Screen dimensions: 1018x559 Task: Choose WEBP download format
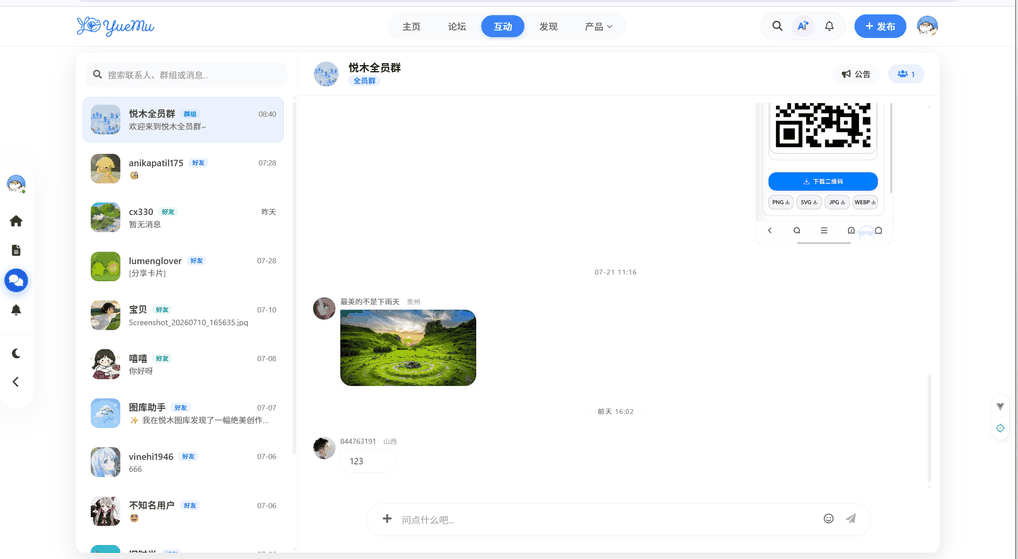pyautogui.click(x=865, y=202)
